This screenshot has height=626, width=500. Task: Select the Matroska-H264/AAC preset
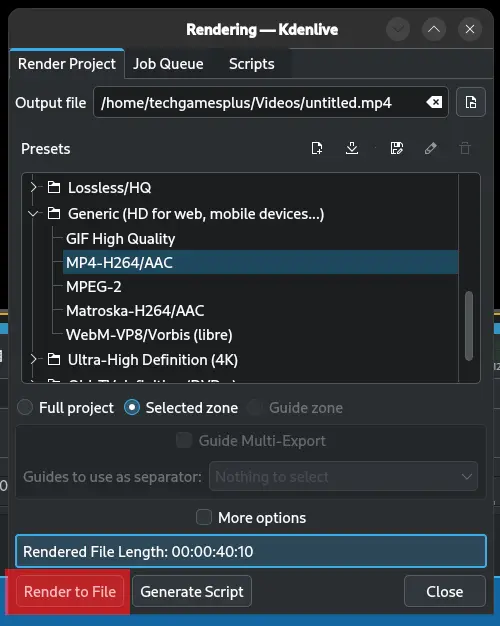135,311
